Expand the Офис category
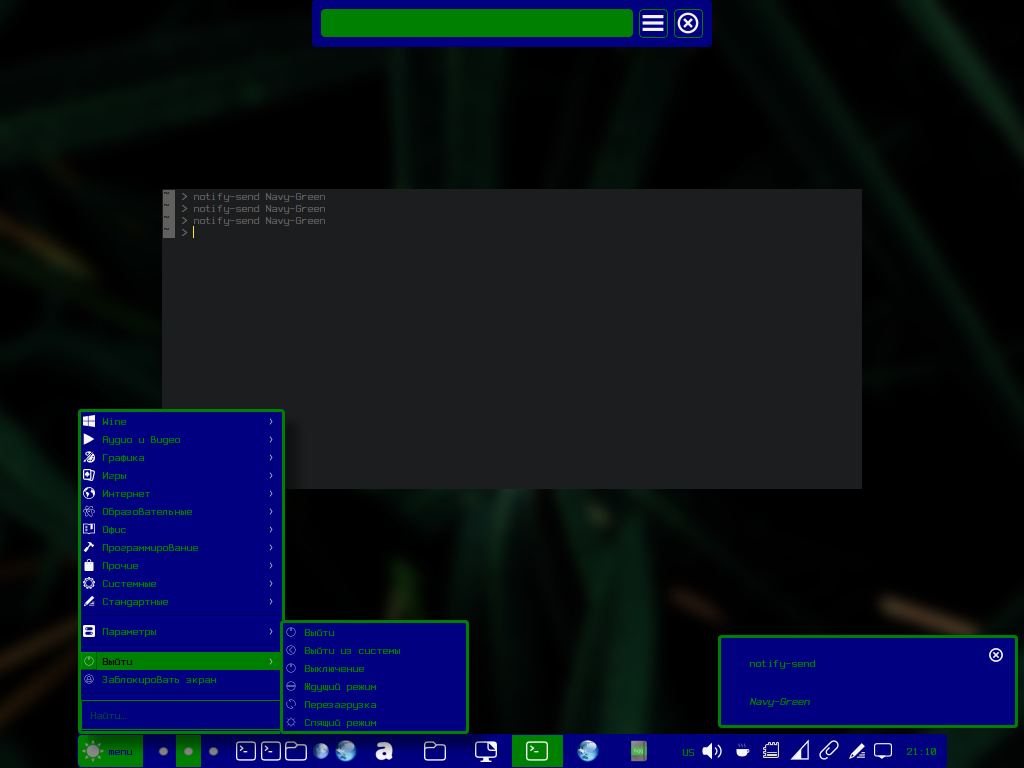1024x768 pixels. [x=180, y=530]
